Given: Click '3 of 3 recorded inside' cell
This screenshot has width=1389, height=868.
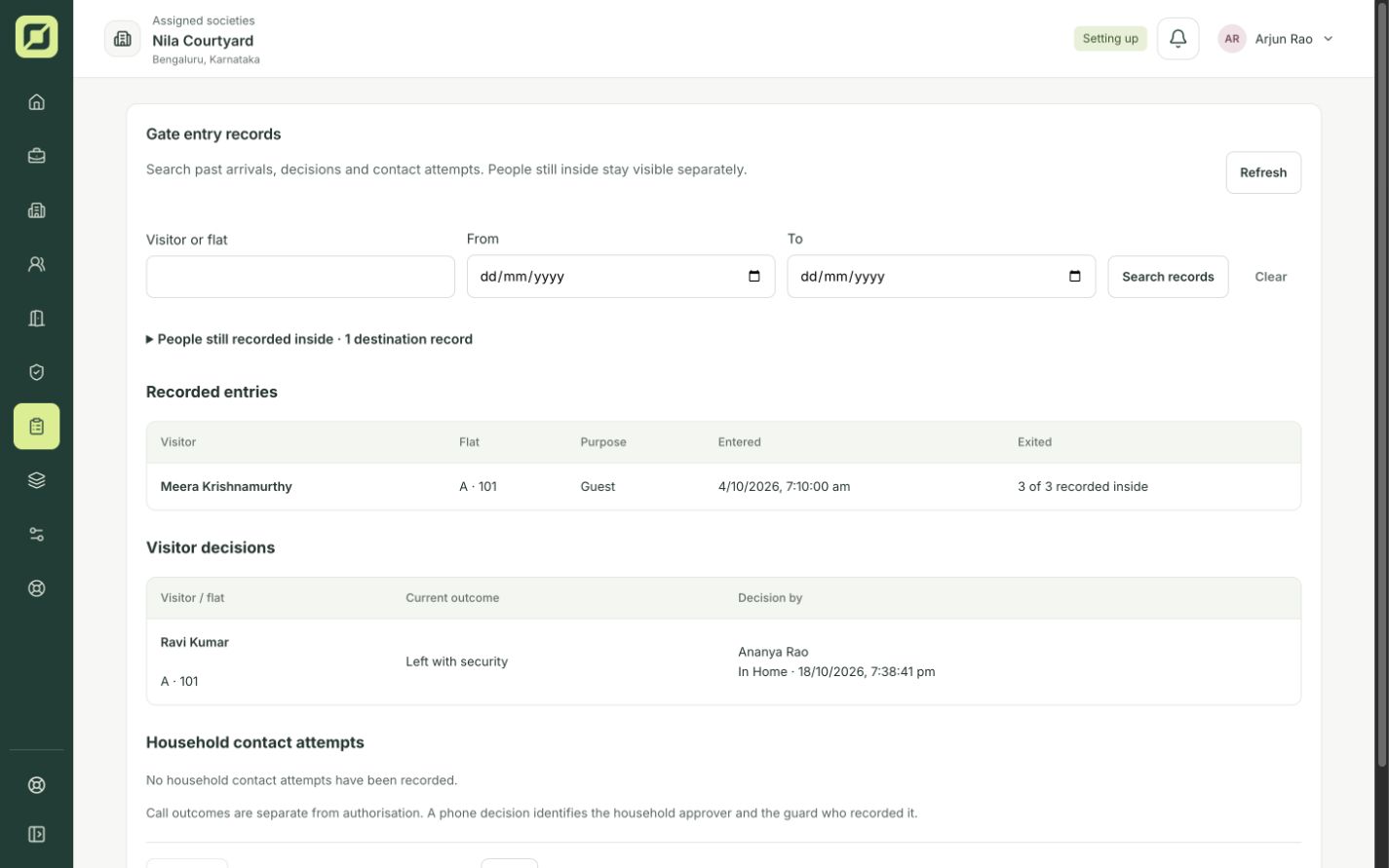Looking at the screenshot, I should 1082,486.
